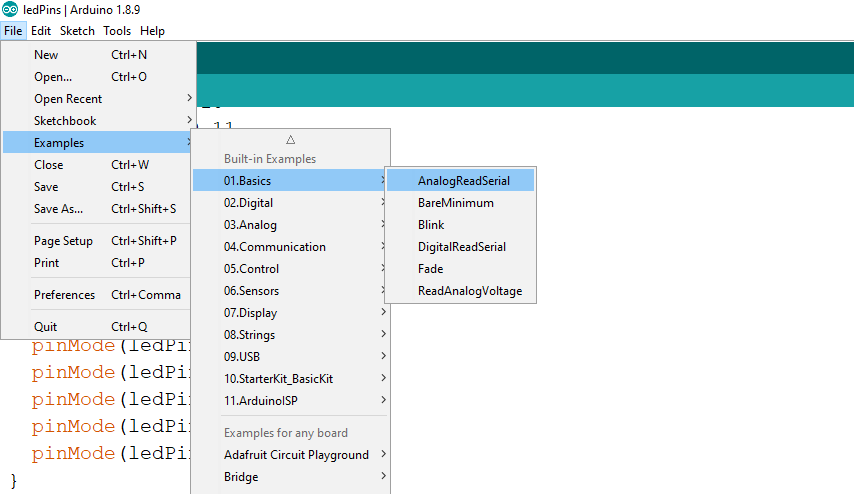Screen dimensions: 854x494
Task: Open the BareMinimum example
Action: click(461, 203)
